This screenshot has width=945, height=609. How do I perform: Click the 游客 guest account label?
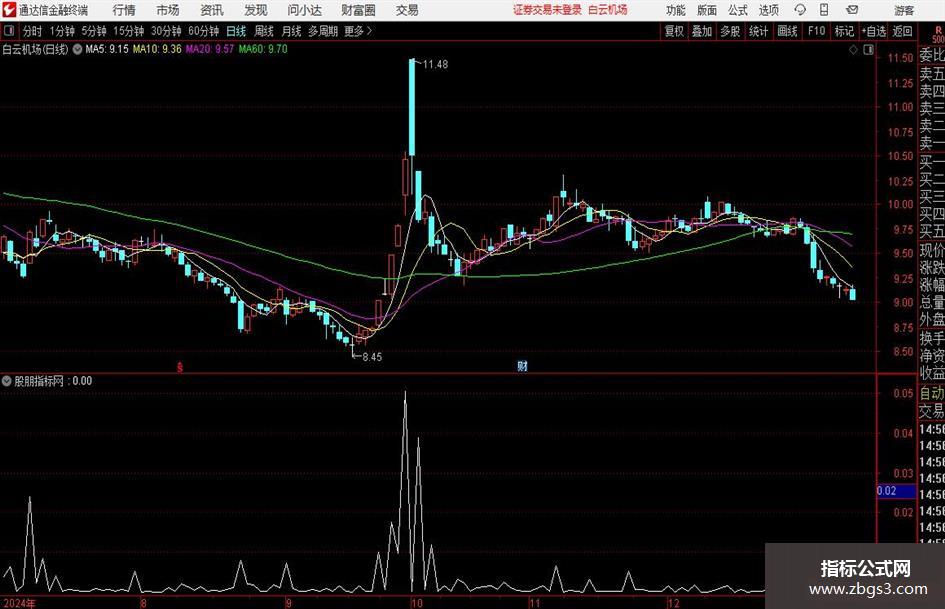pyautogui.click(x=904, y=10)
